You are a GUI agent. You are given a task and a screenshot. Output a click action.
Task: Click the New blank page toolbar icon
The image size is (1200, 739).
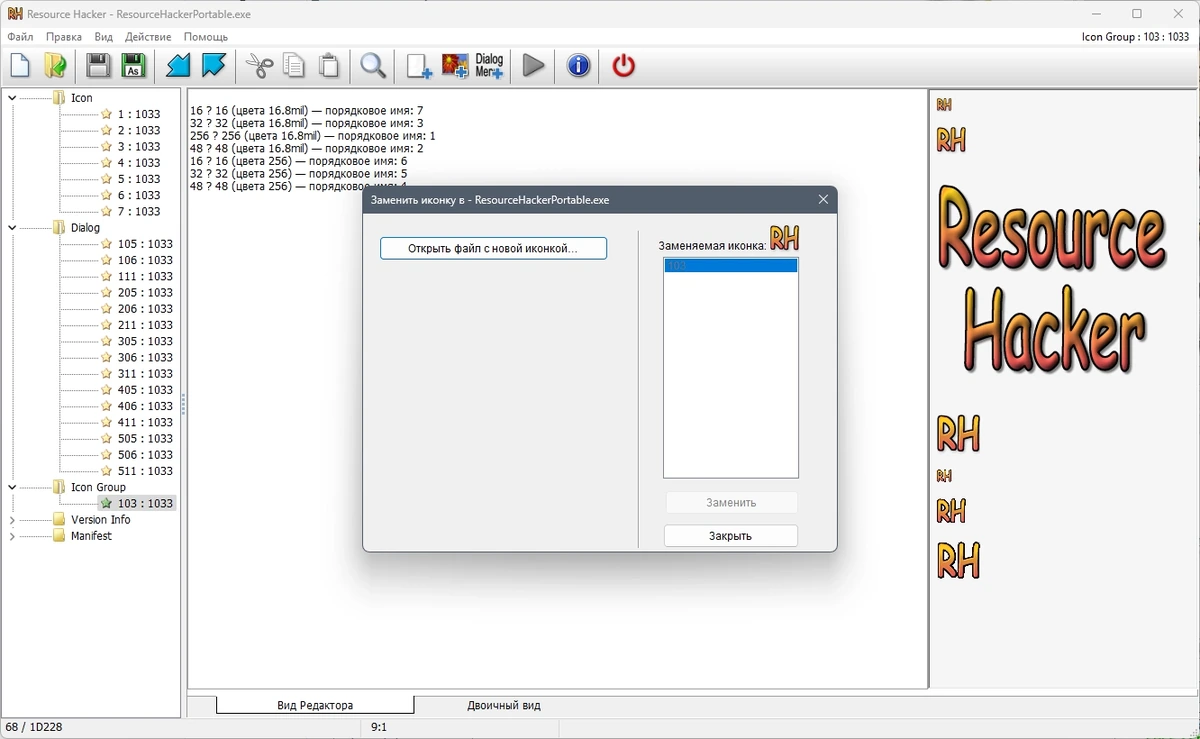coord(20,66)
